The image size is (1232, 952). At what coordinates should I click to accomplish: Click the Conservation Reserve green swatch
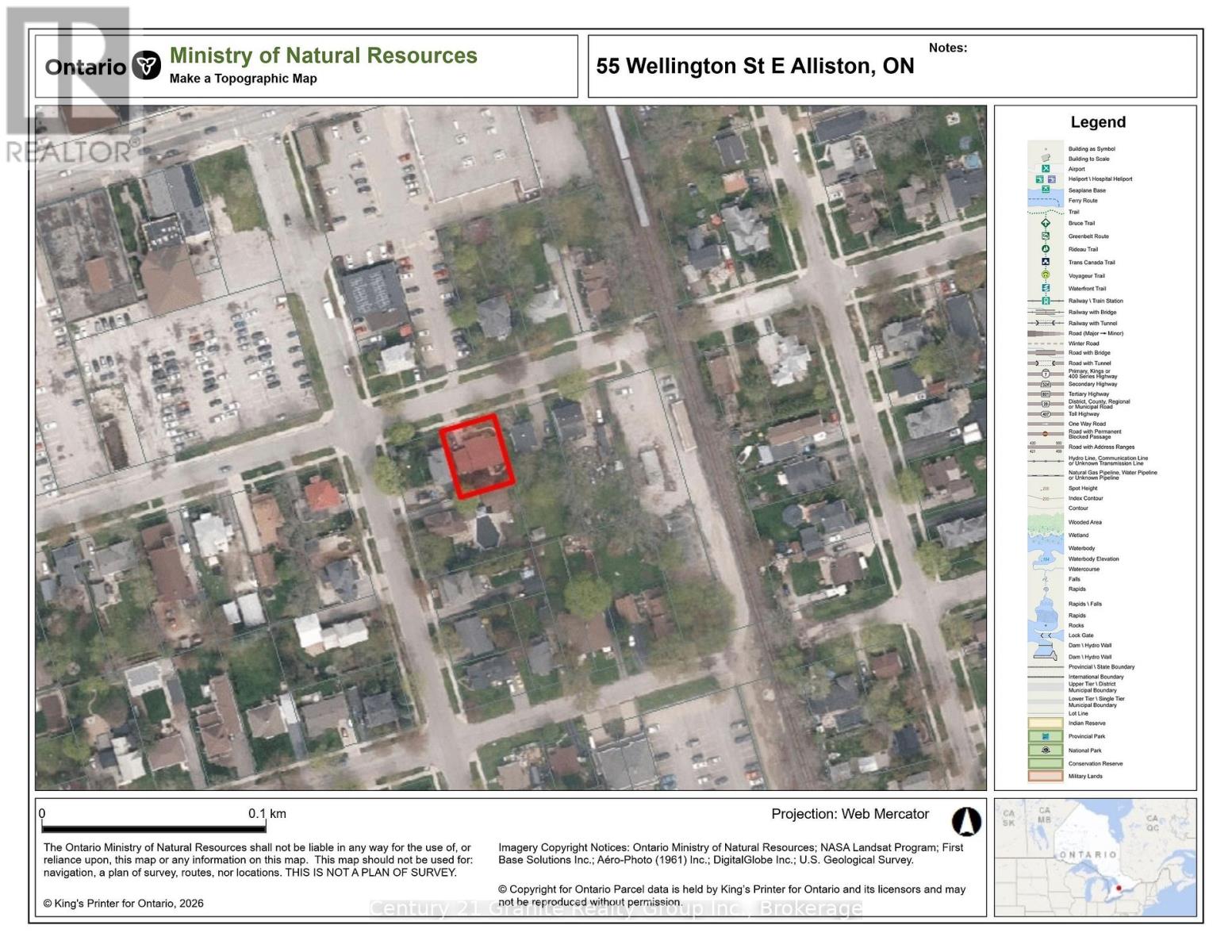pos(1046,763)
